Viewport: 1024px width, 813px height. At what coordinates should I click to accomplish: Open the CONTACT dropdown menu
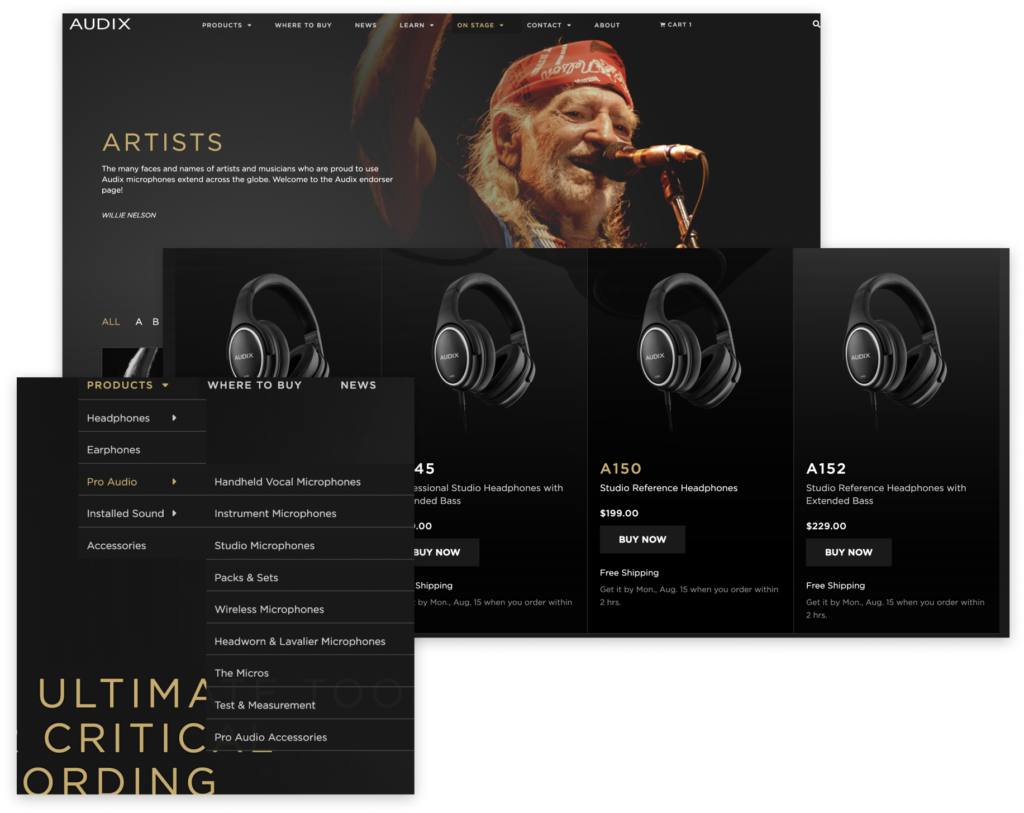(549, 25)
